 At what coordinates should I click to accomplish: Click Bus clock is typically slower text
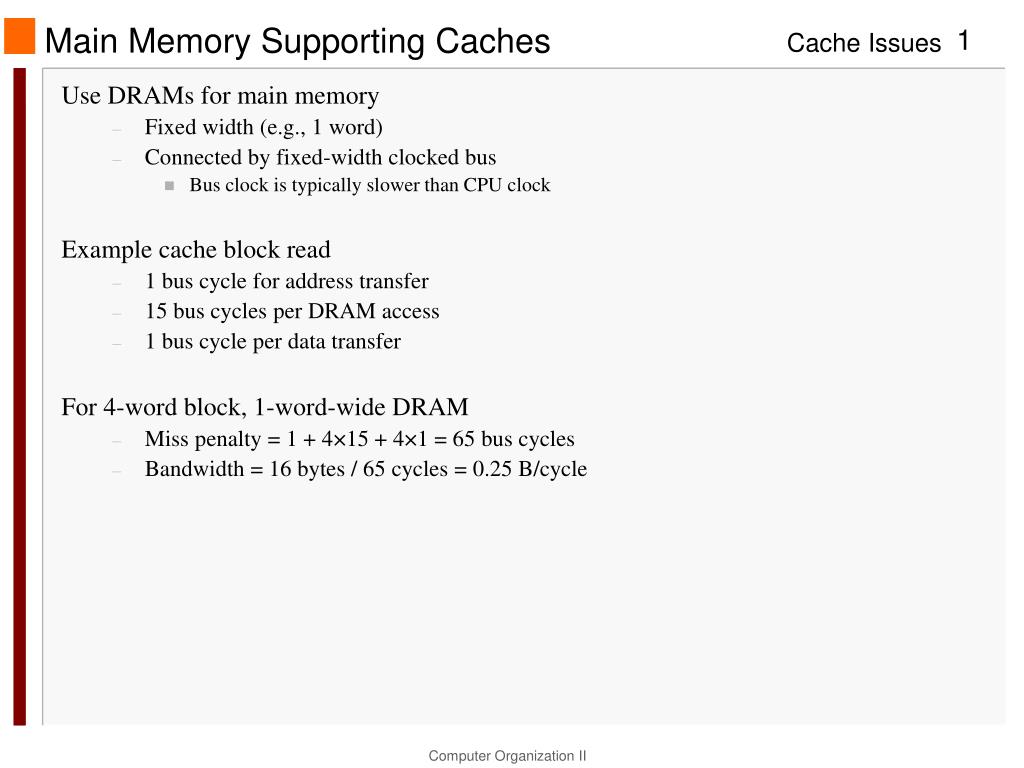click(x=370, y=185)
